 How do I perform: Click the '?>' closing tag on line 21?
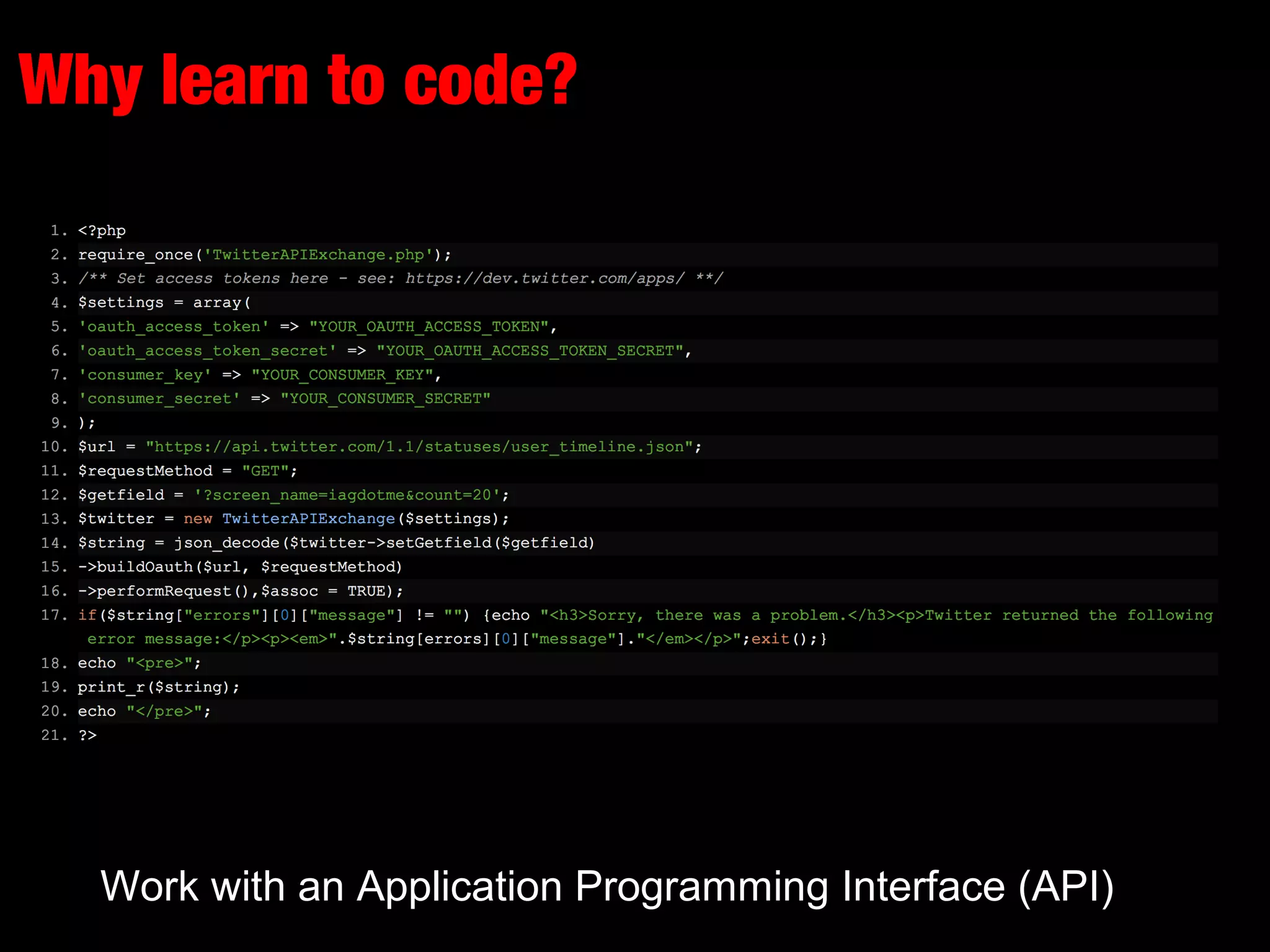[87, 735]
